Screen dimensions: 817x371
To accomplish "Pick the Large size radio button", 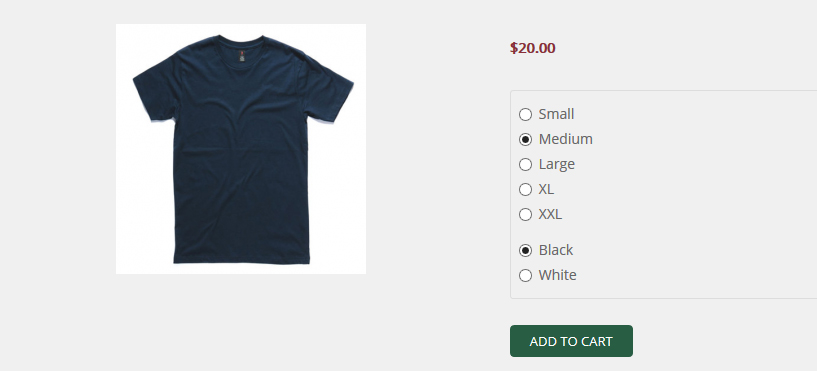I will coord(525,164).
